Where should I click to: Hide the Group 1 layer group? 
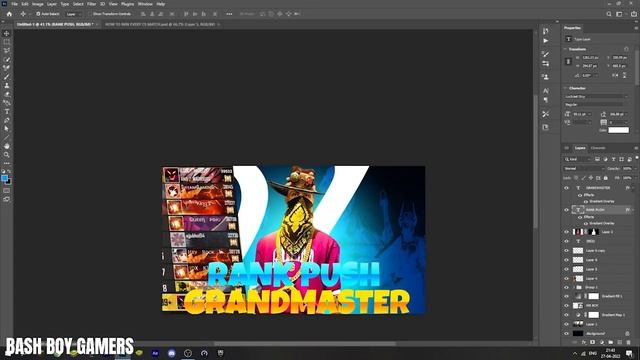coord(566,287)
